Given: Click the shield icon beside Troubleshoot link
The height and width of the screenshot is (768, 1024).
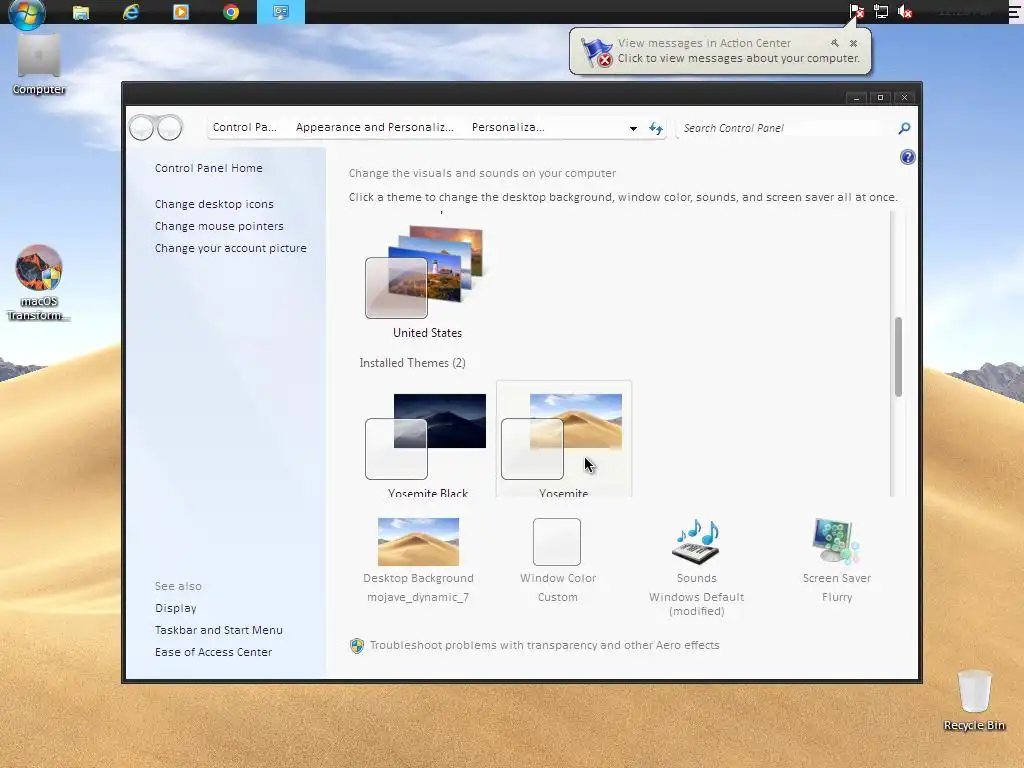Looking at the screenshot, I should pyautogui.click(x=357, y=645).
